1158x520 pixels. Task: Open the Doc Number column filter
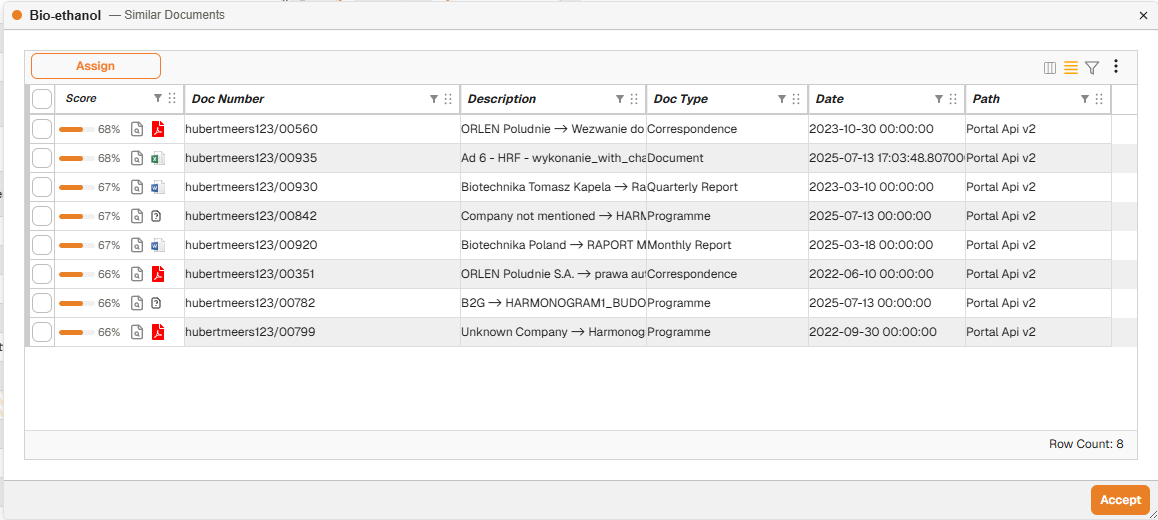tap(434, 98)
